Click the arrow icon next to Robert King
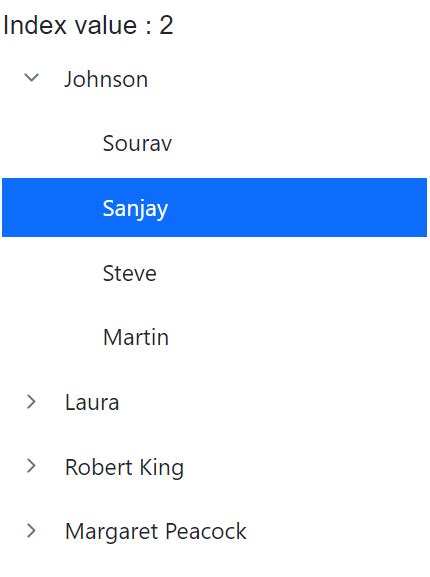 32,466
